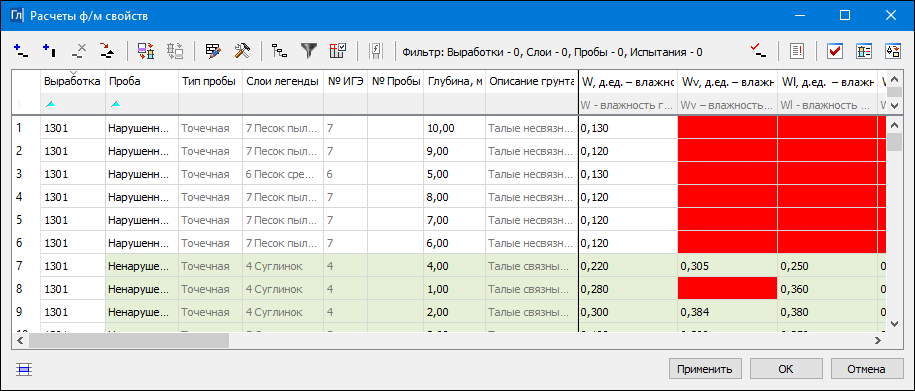
Task: Click the edit table pencil icon
Action: 213,51
